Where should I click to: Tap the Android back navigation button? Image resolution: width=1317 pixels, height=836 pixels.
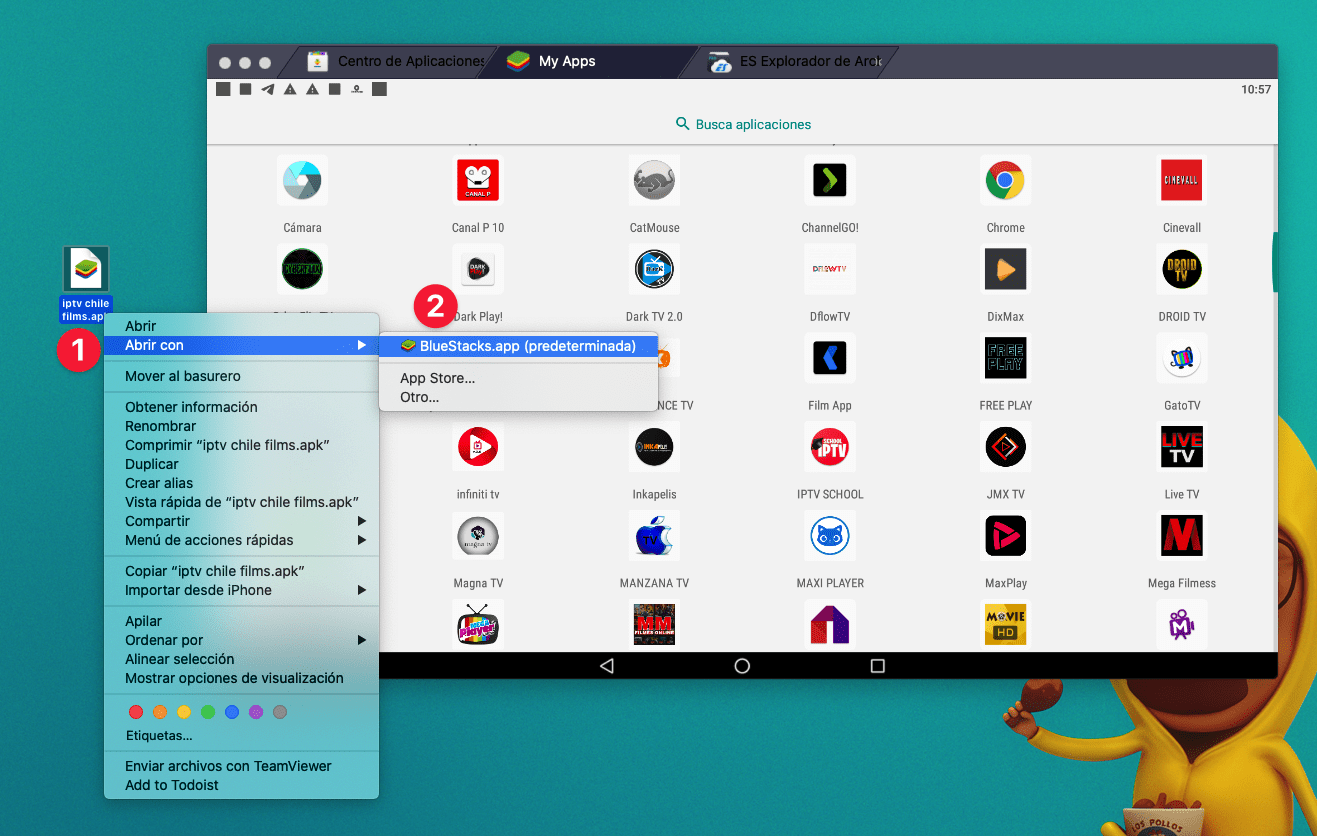pos(606,666)
